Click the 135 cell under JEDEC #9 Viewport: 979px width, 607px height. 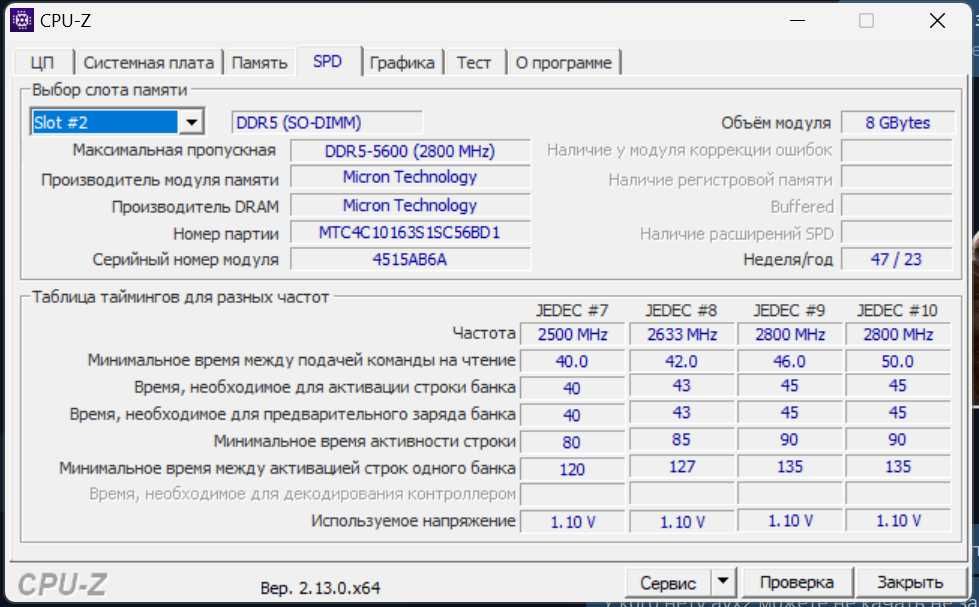[x=790, y=466]
